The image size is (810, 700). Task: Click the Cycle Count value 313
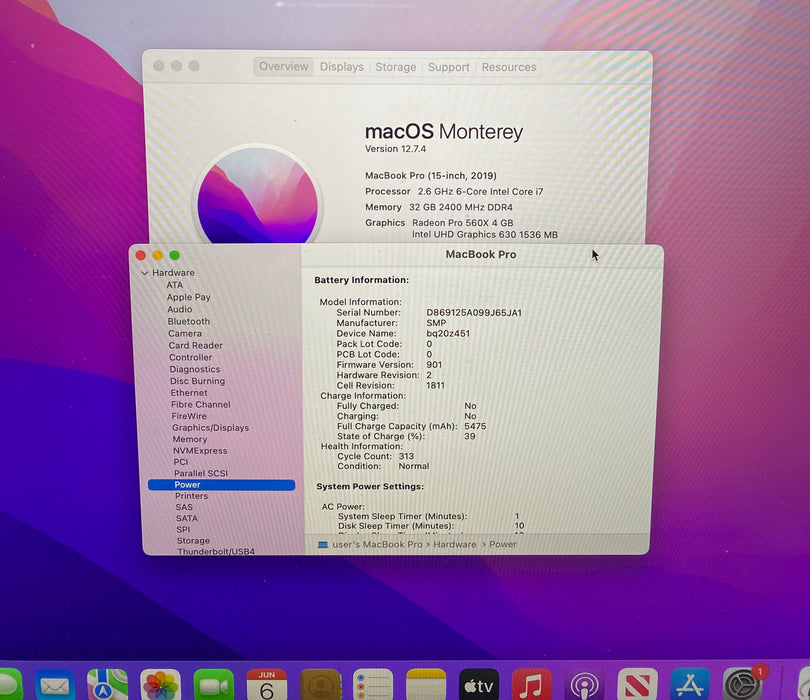pos(406,456)
